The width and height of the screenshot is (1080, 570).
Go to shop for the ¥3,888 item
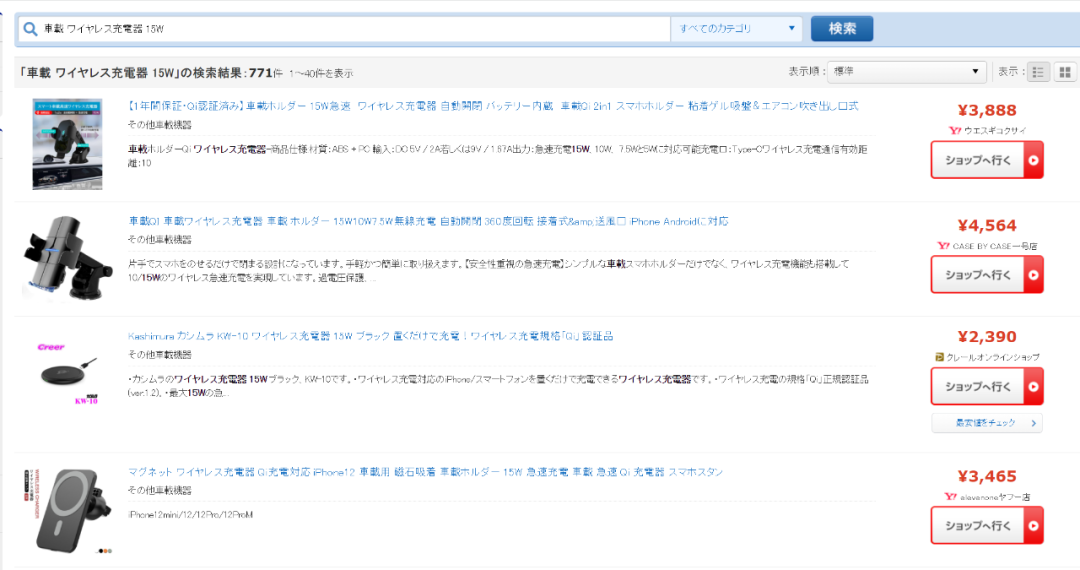[987, 160]
